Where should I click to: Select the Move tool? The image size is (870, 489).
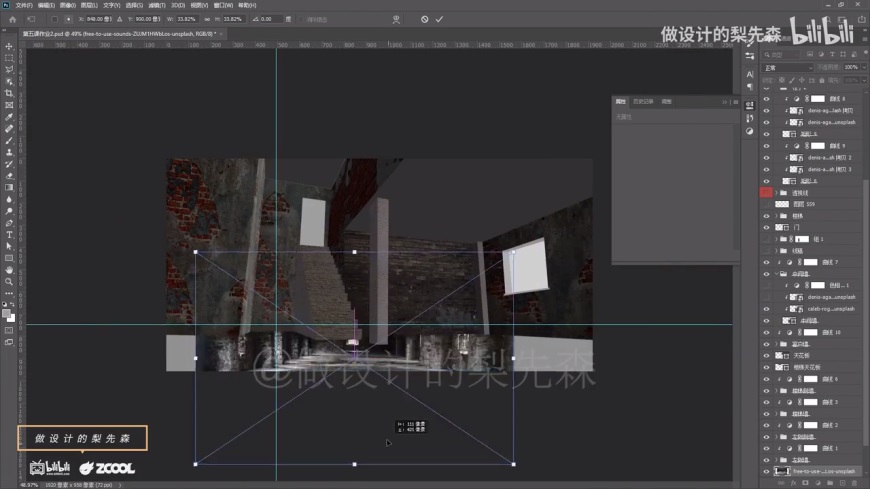9,46
